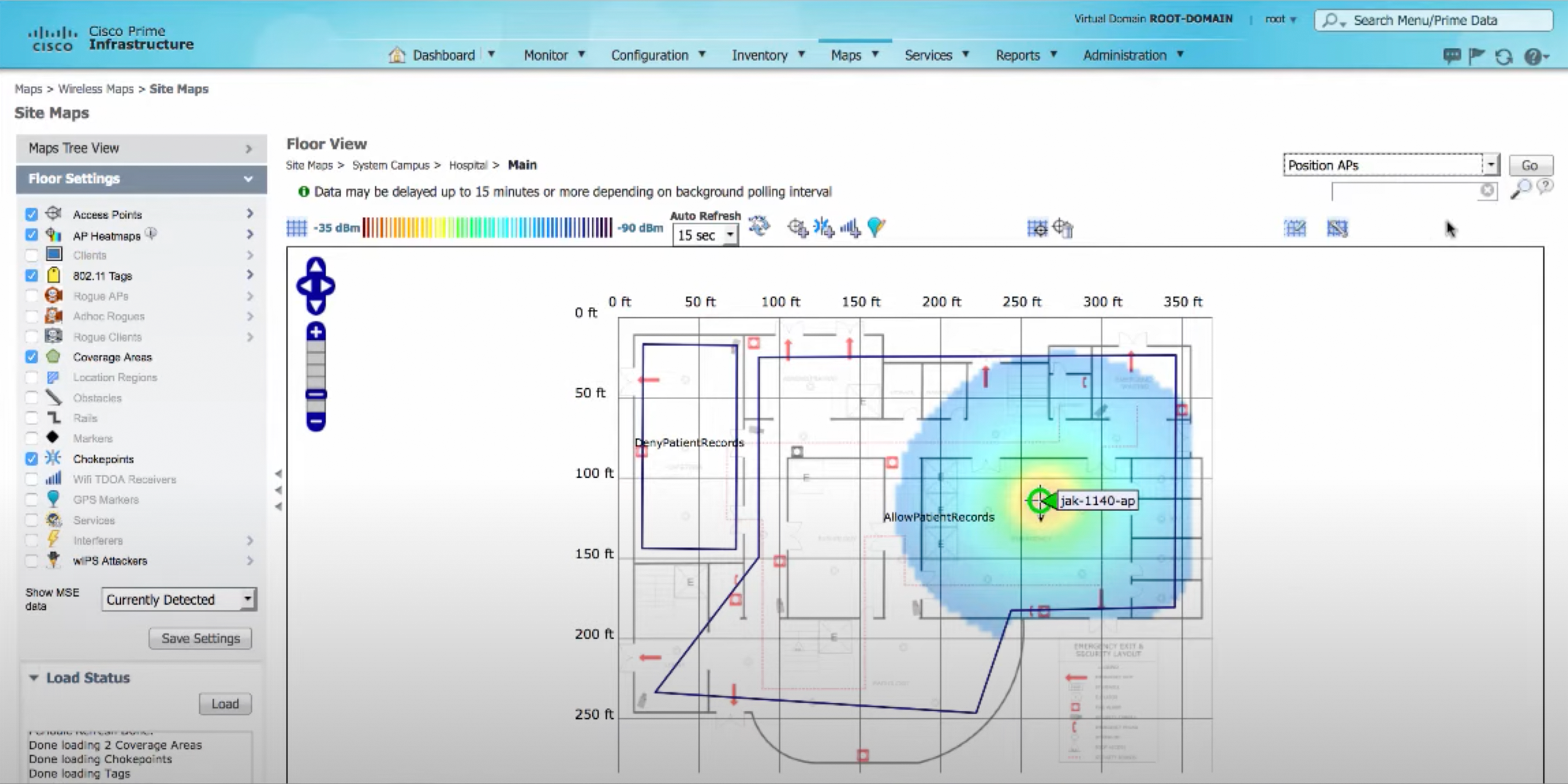Viewport: 1568px width, 784px height.
Task: Uncheck the AP Heatmaps checkbox
Action: point(32,235)
